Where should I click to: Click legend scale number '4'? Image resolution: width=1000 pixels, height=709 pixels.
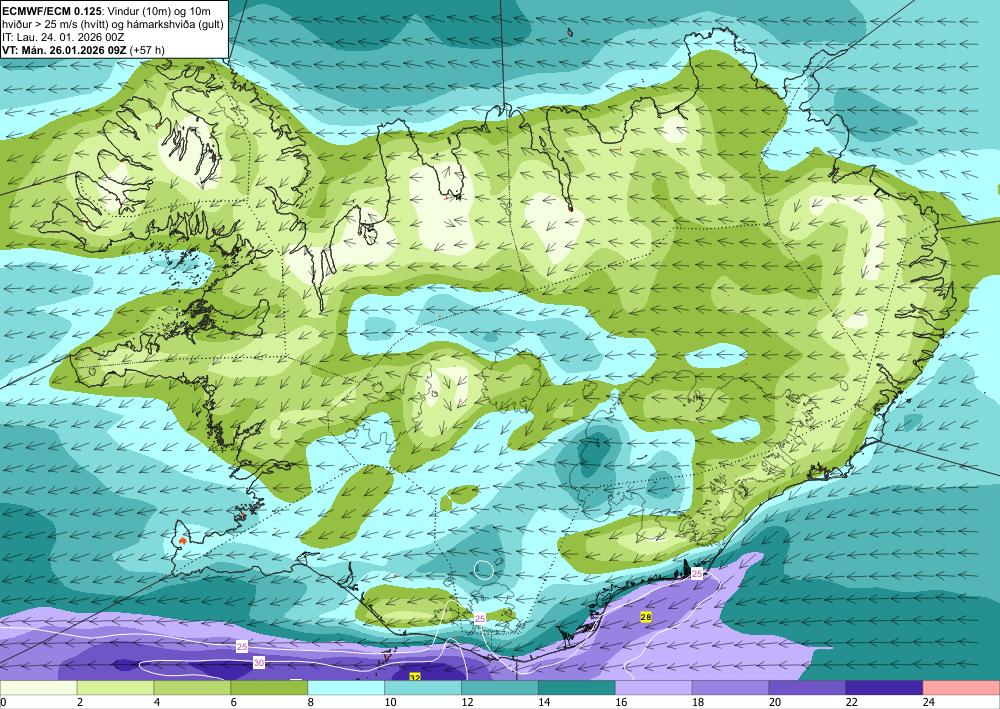(157, 702)
